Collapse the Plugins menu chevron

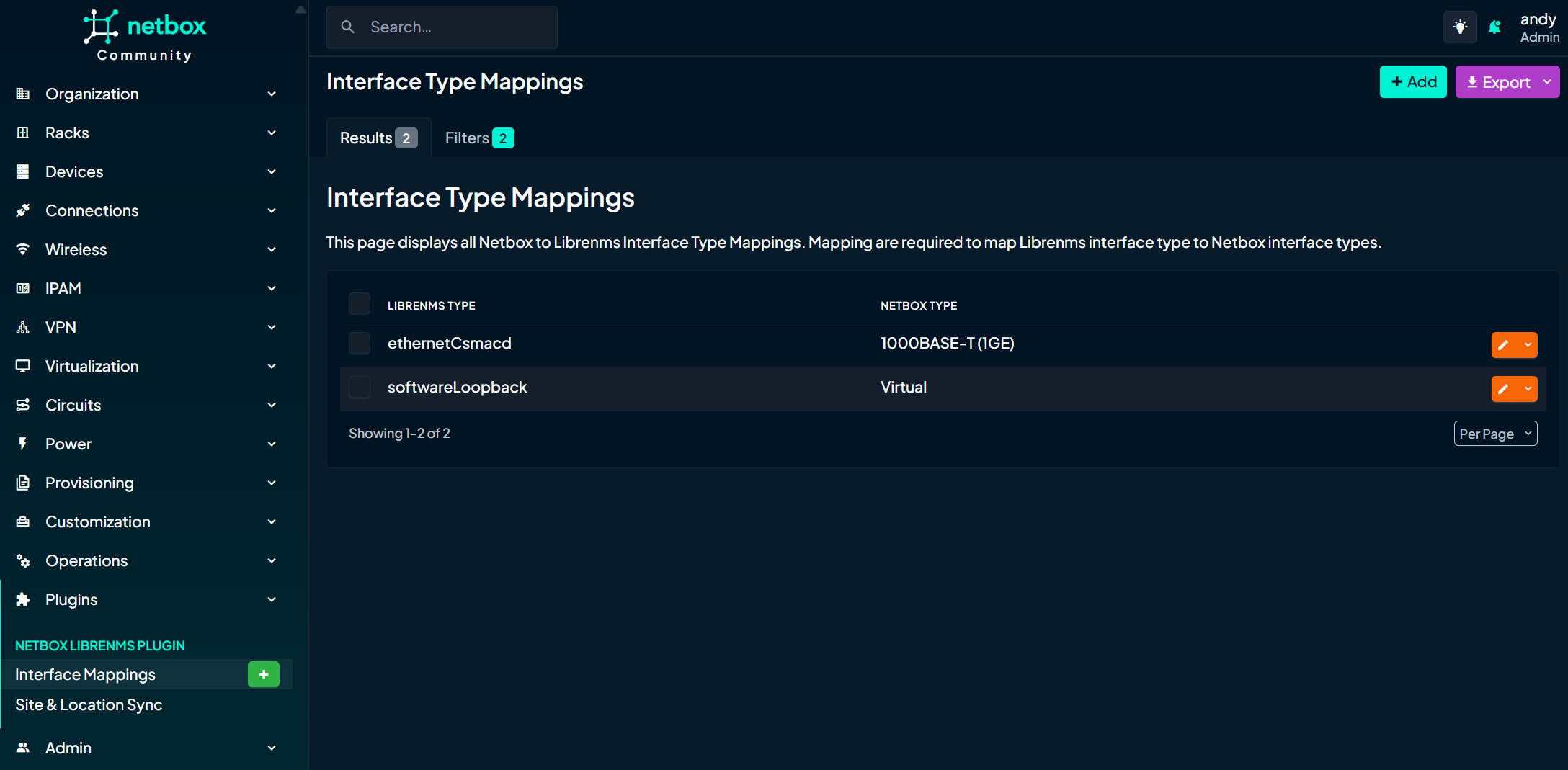[272, 599]
